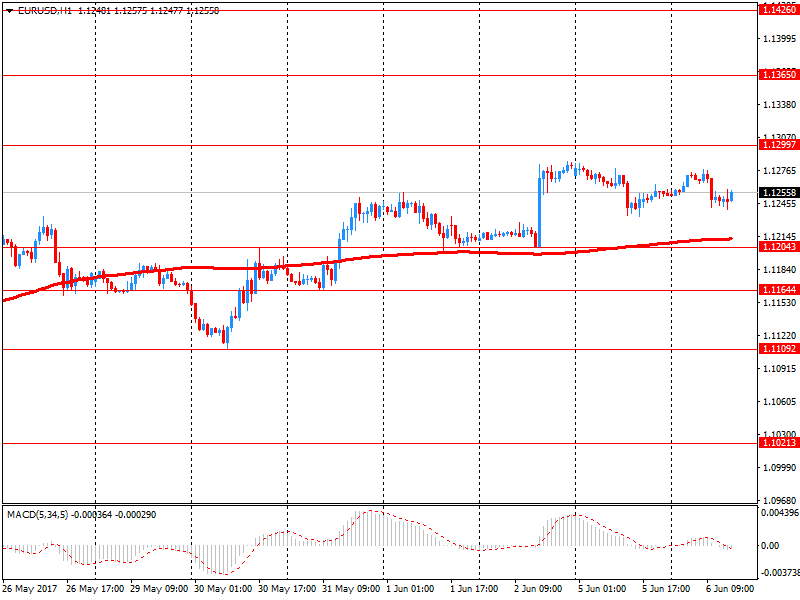Click the 1.09680 price scale value

[x=780, y=501]
